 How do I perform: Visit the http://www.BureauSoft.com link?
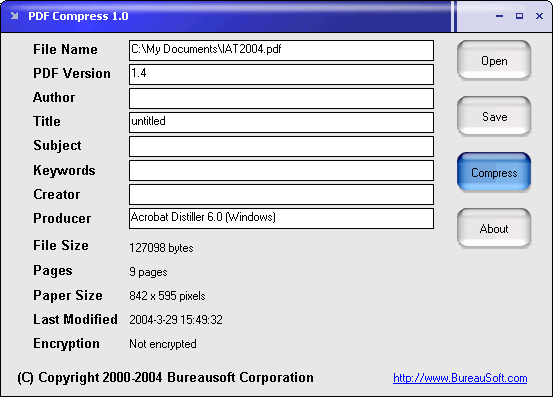tap(460, 378)
